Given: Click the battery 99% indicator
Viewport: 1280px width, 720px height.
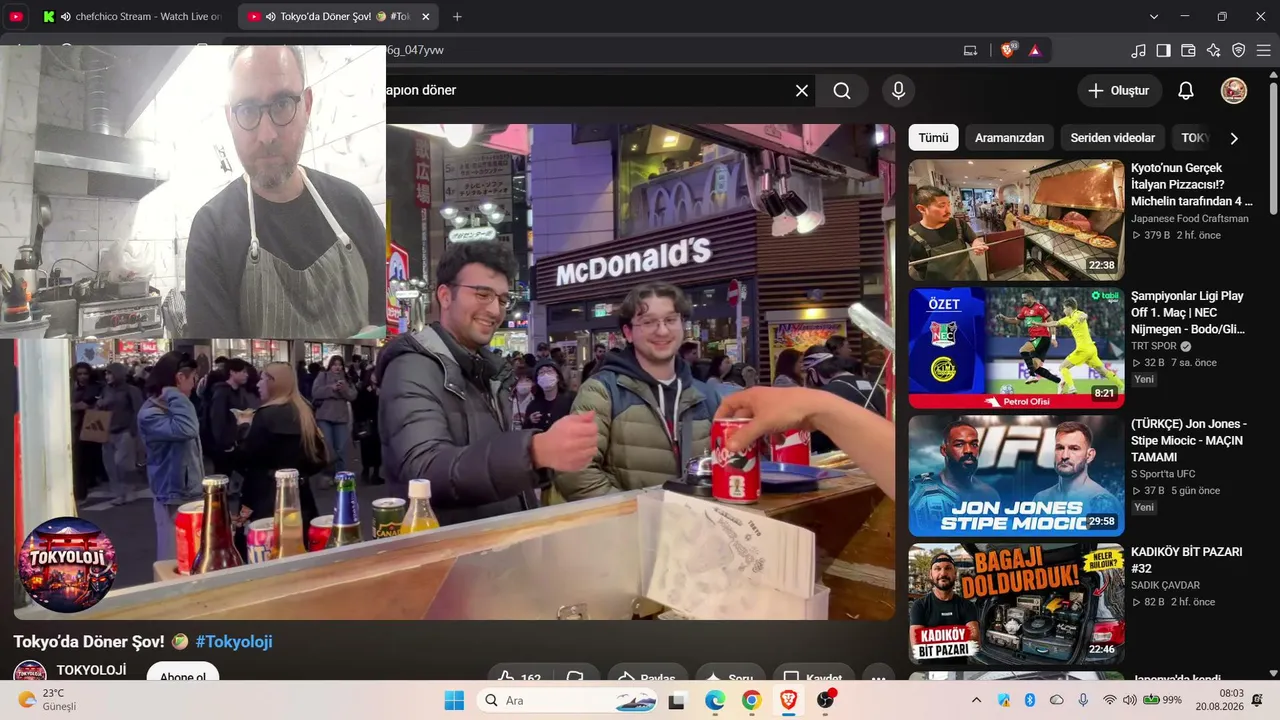Looking at the screenshot, I should (1163, 700).
